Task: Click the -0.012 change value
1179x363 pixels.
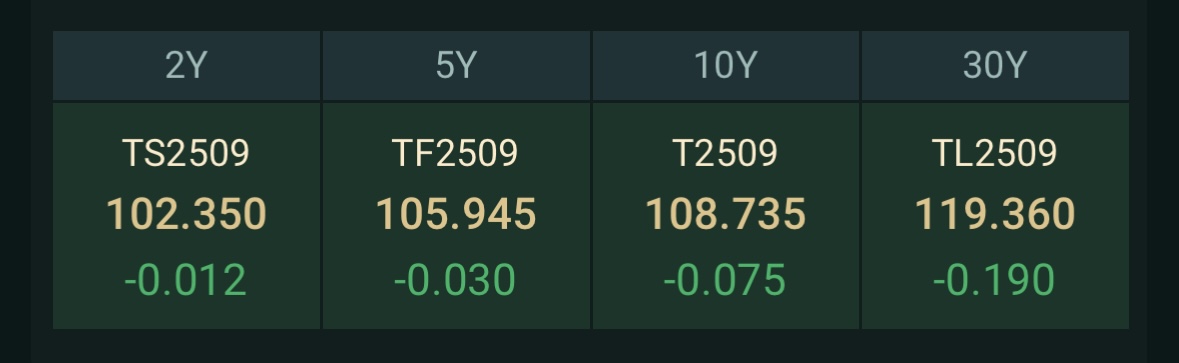Action: (186, 280)
